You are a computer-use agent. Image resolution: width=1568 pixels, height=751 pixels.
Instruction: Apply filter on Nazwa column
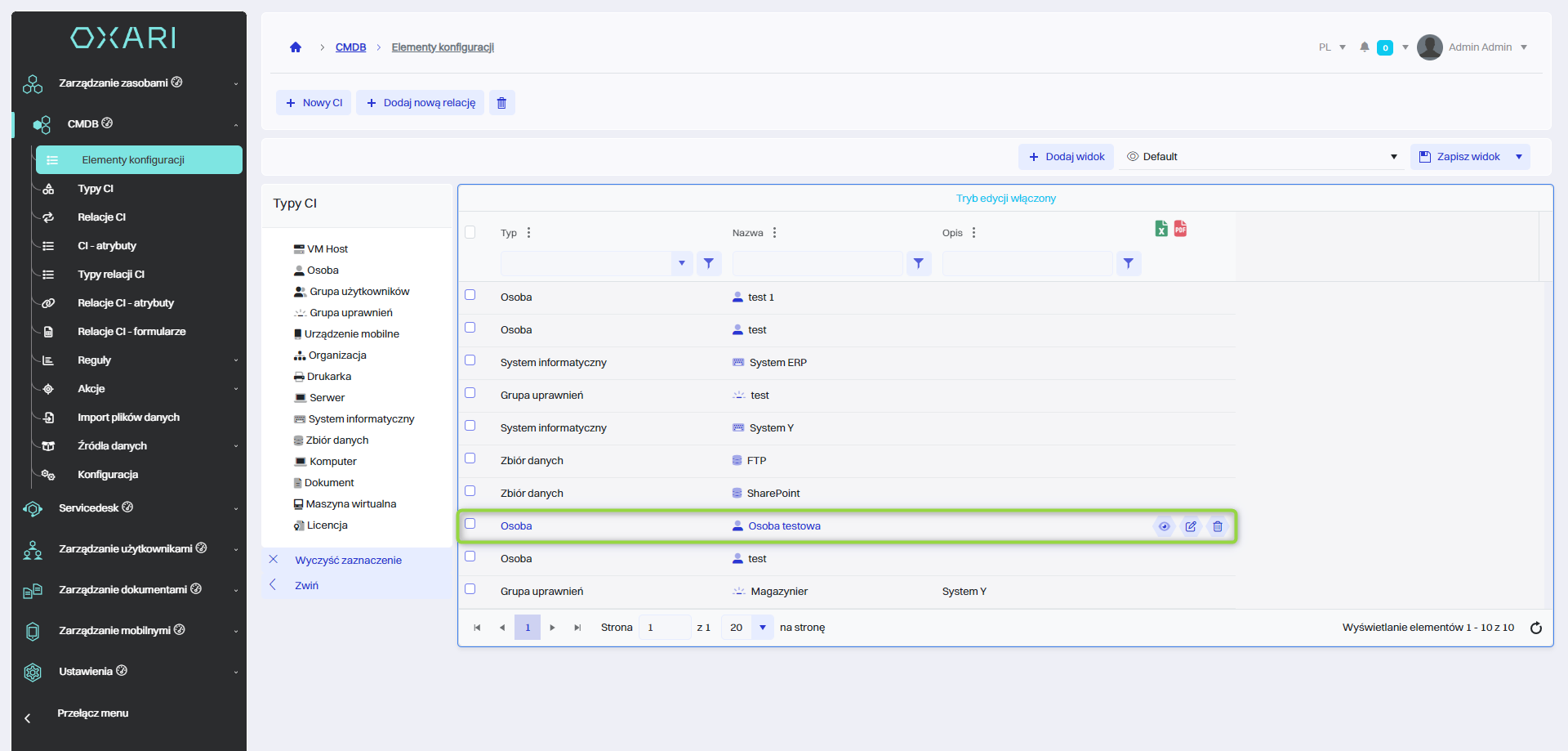pyautogui.click(x=919, y=263)
